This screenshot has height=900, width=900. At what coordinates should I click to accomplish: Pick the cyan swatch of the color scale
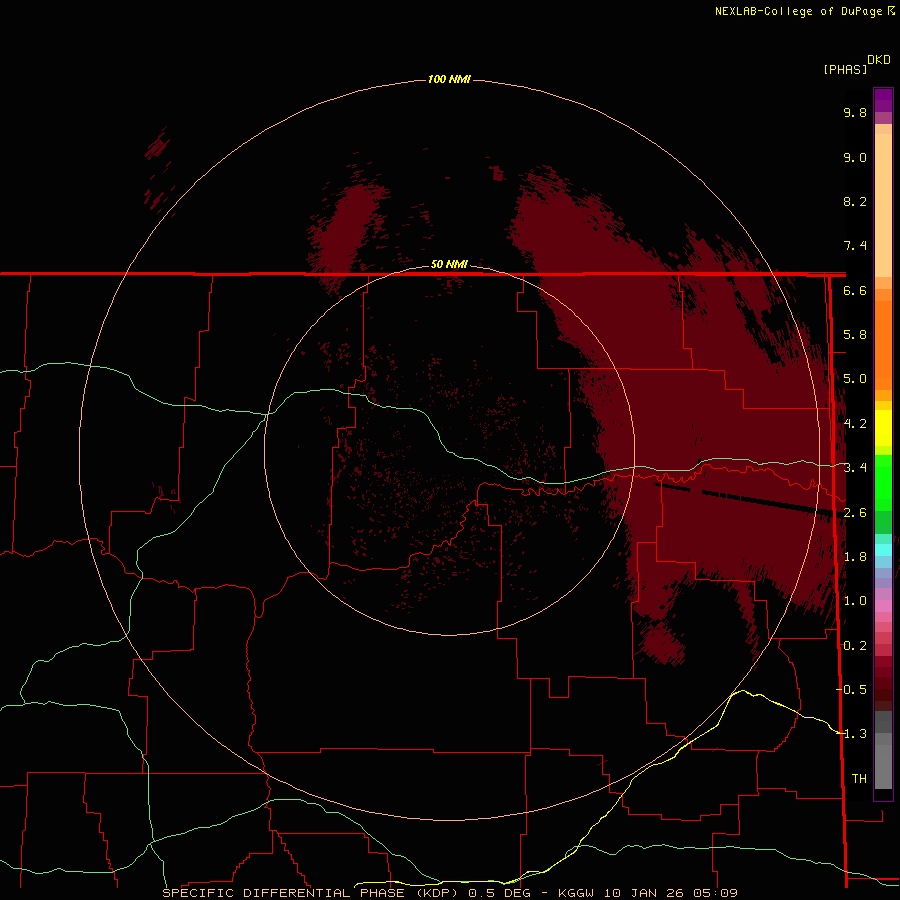883,549
